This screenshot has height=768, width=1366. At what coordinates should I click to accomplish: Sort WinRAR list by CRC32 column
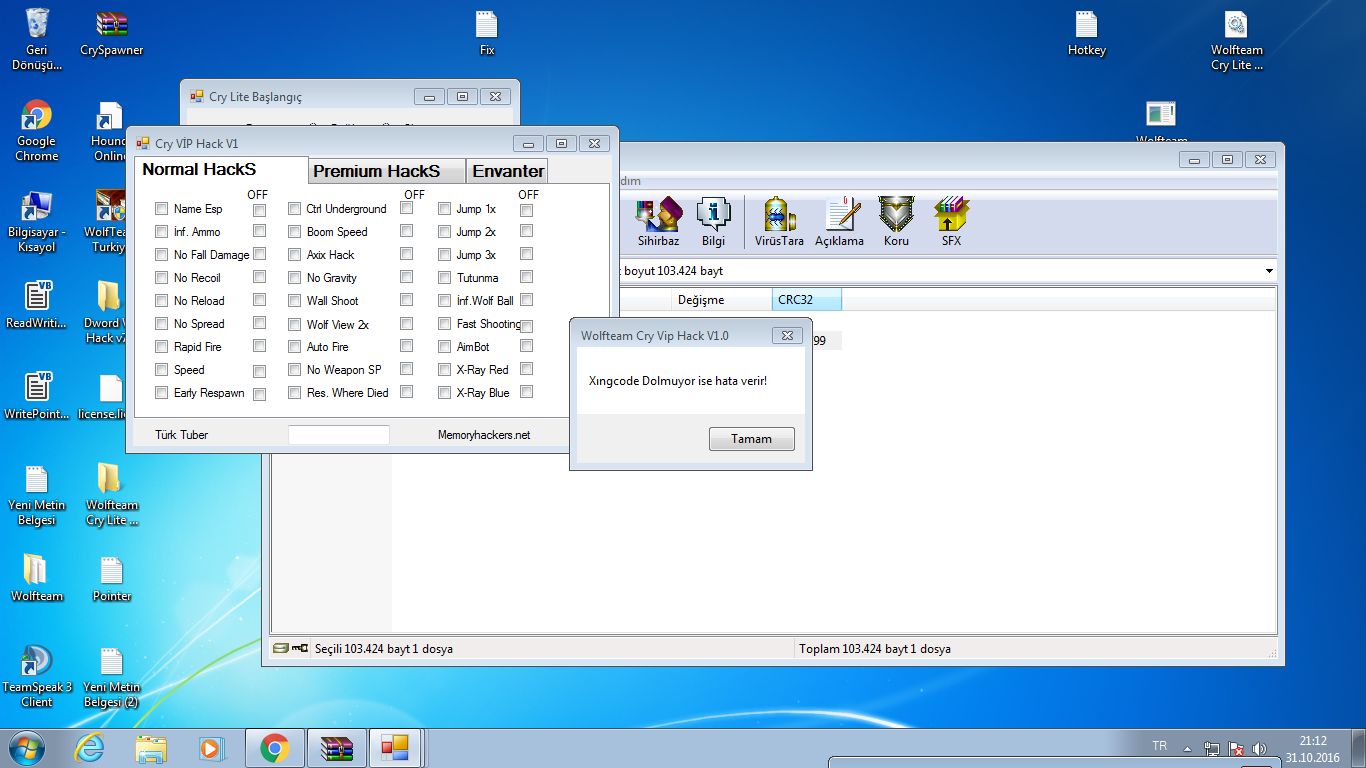(x=807, y=300)
